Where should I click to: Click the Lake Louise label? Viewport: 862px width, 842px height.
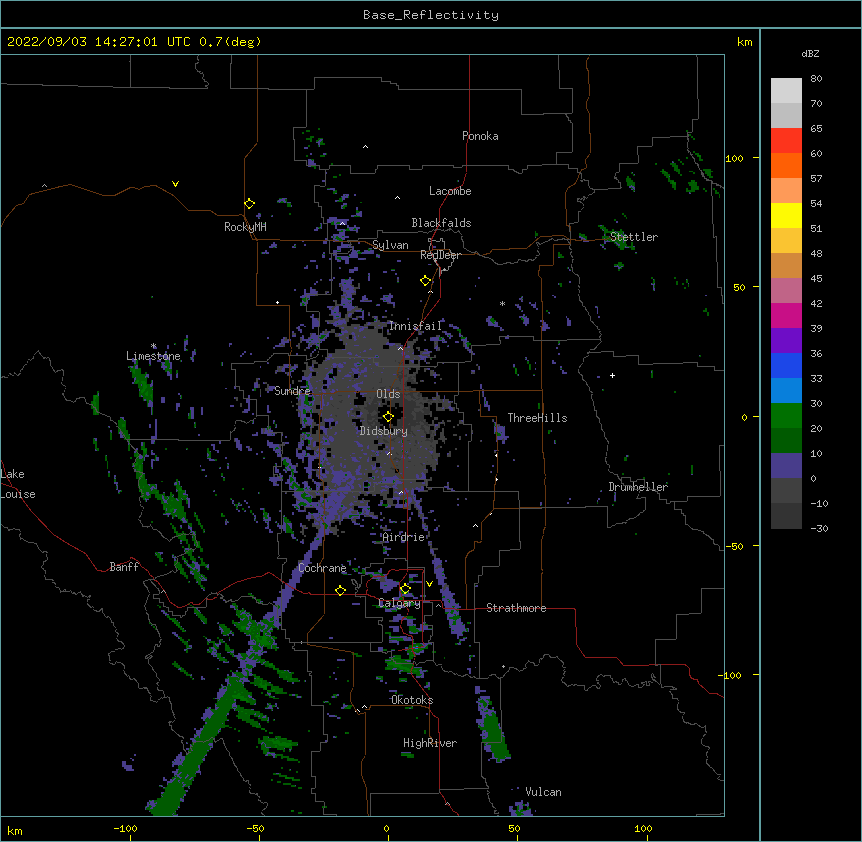(x=18, y=484)
